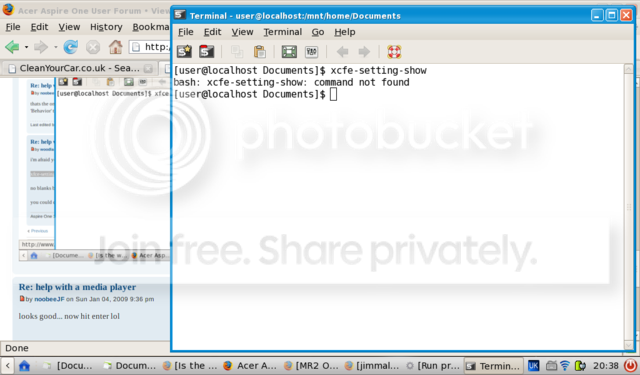The width and height of the screenshot is (640, 375).
Task: Open noobeeJF user profile link
Action: pyautogui.click(x=49, y=299)
